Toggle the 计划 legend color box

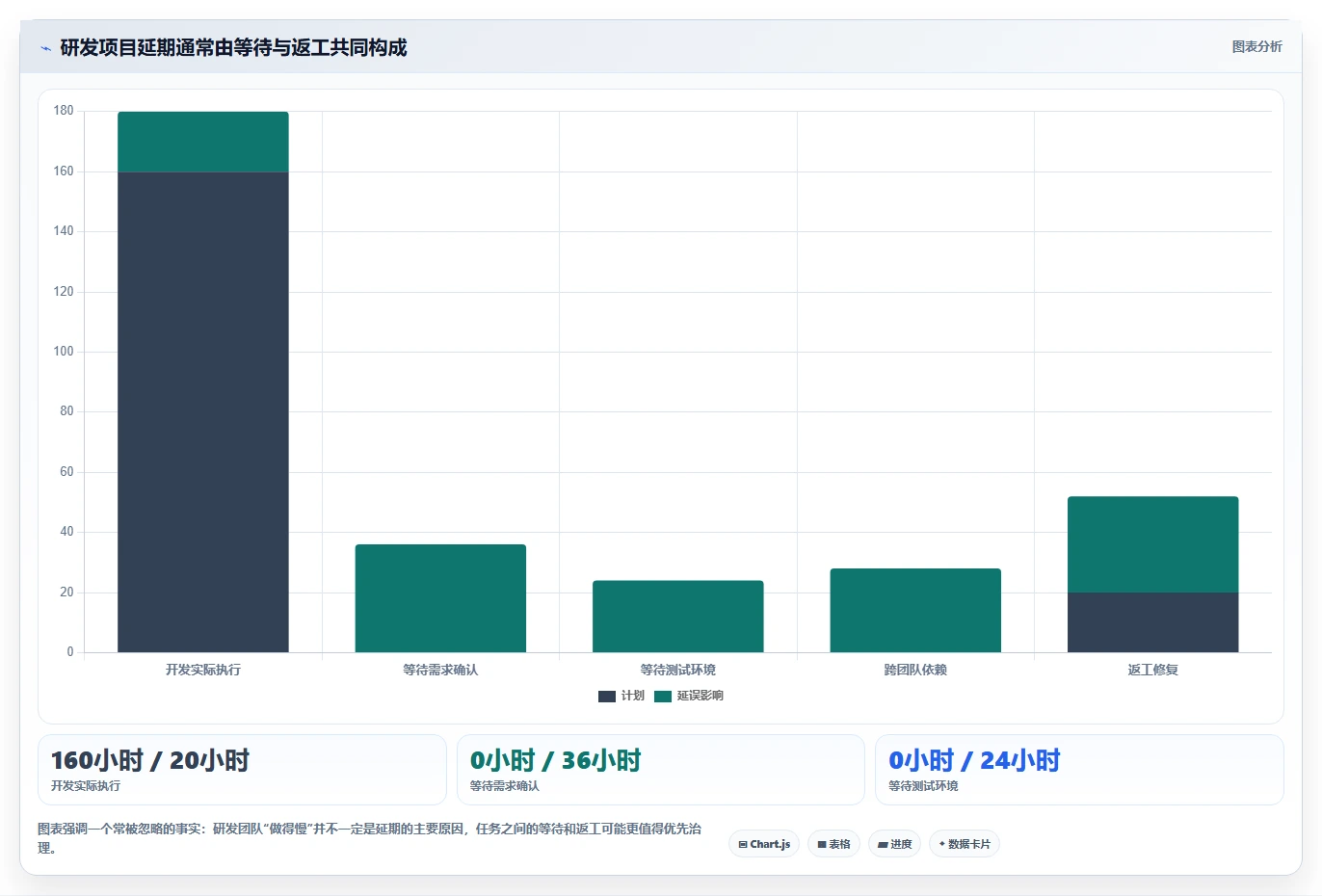[607, 697]
